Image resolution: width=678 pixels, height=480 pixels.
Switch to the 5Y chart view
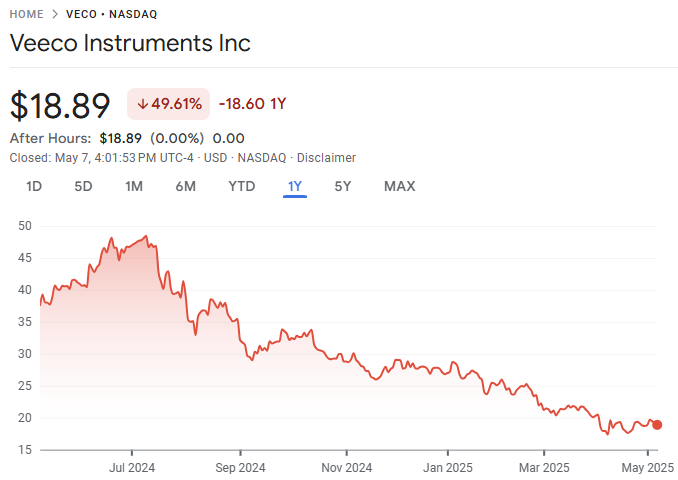(x=343, y=186)
